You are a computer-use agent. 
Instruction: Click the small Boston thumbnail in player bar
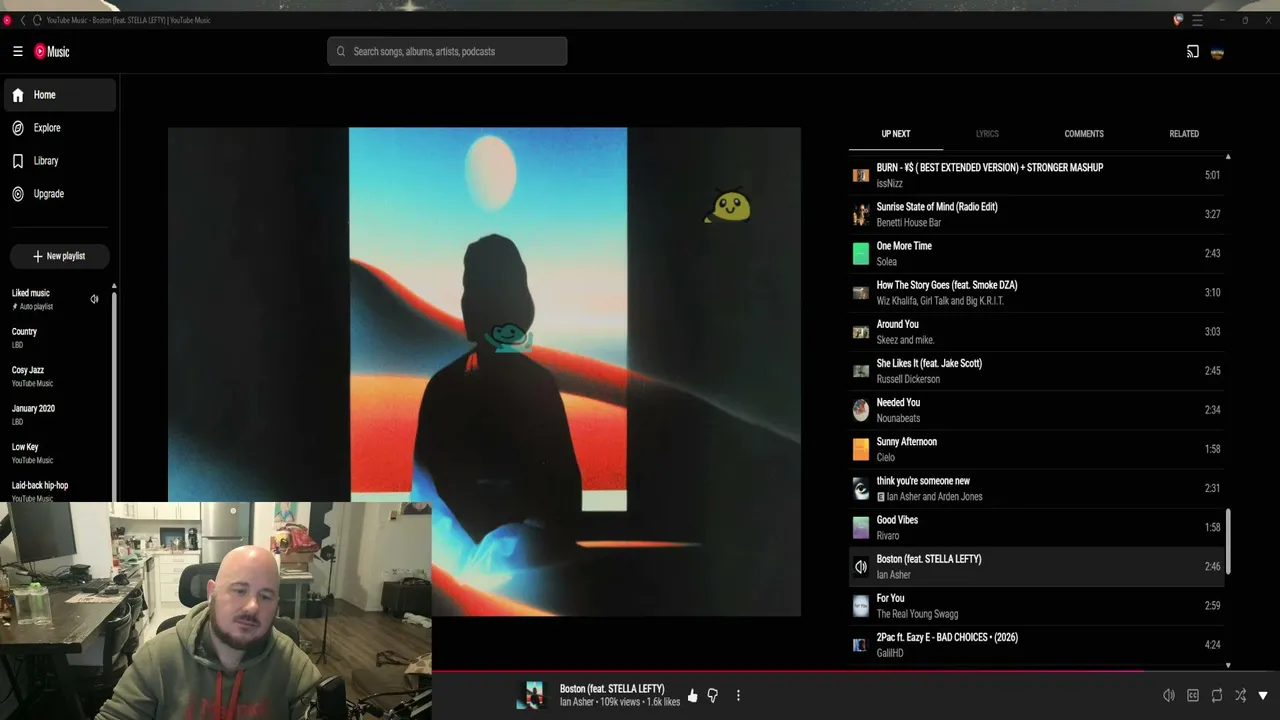[x=534, y=695]
